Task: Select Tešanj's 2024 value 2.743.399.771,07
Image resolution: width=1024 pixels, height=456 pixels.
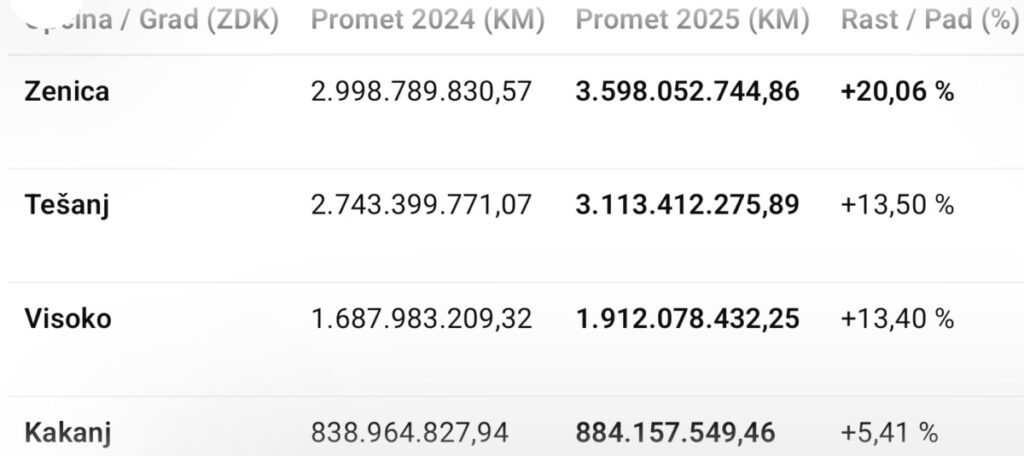Action: (x=422, y=206)
